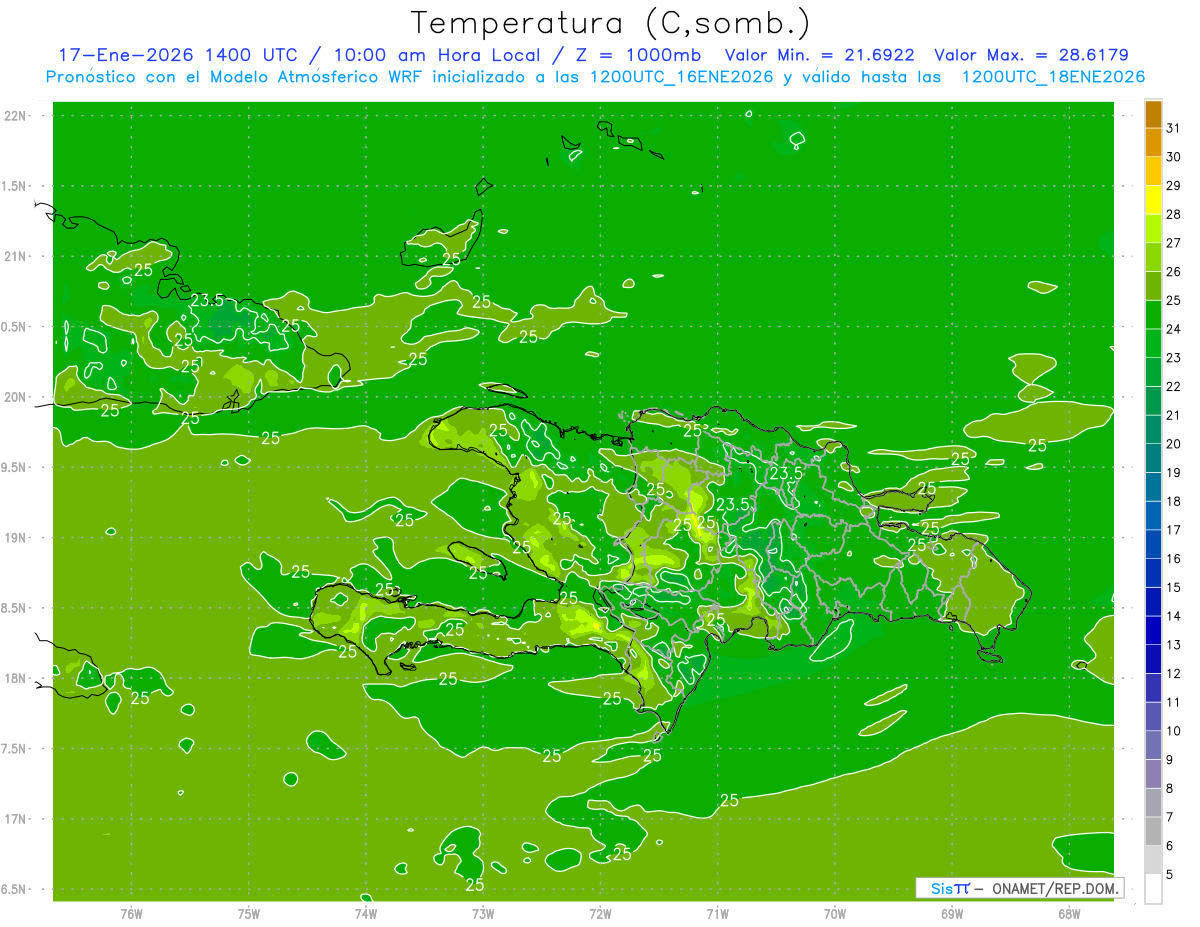1200x927 pixels.
Task: Click the 76W longitude axis label
Action: (131, 913)
